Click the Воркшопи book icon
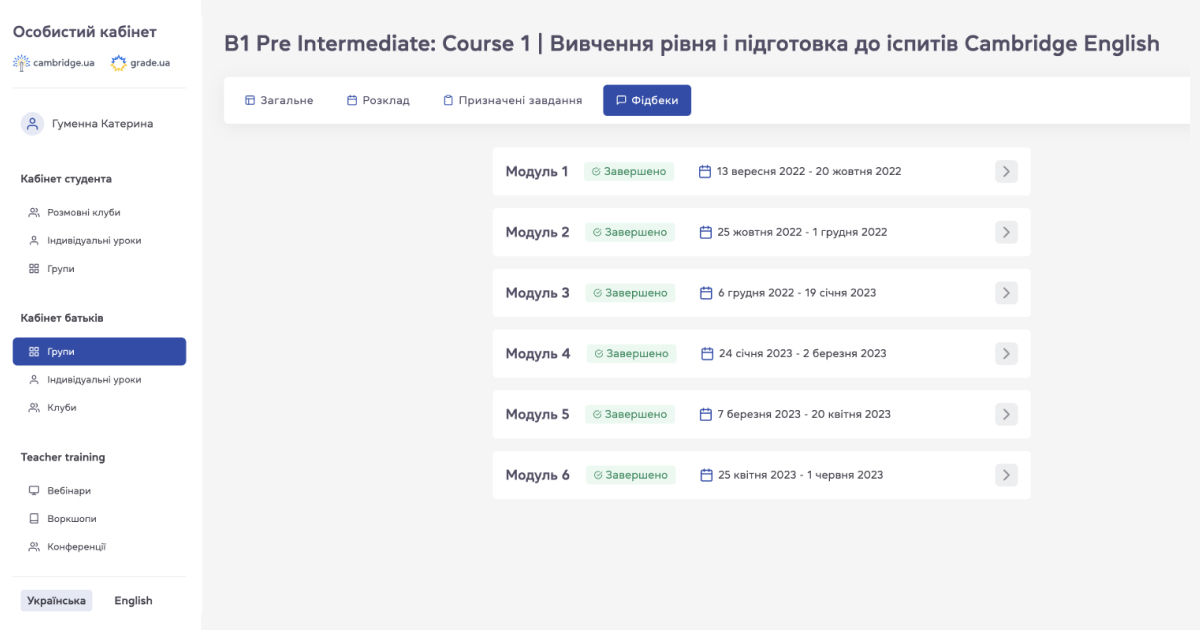 click(34, 519)
